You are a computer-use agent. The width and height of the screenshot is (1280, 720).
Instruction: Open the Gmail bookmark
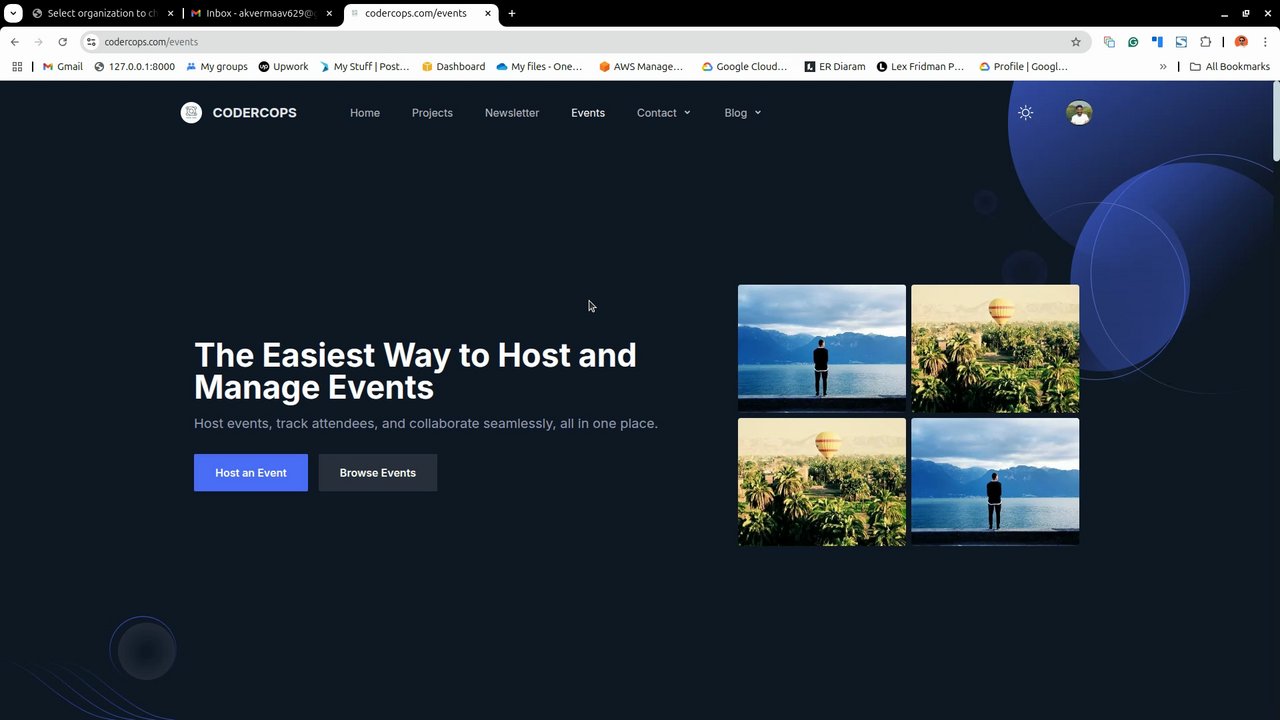(x=62, y=67)
